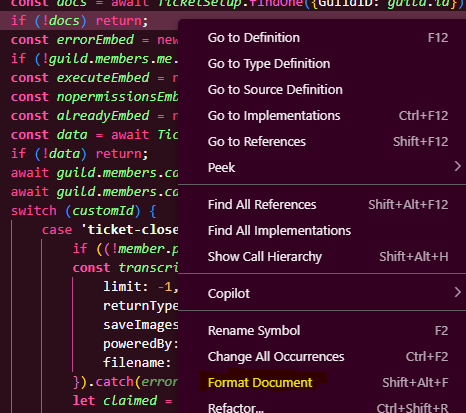Select Find All References
Image resolution: width=466 pixels, height=413 pixels.
tap(322, 205)
